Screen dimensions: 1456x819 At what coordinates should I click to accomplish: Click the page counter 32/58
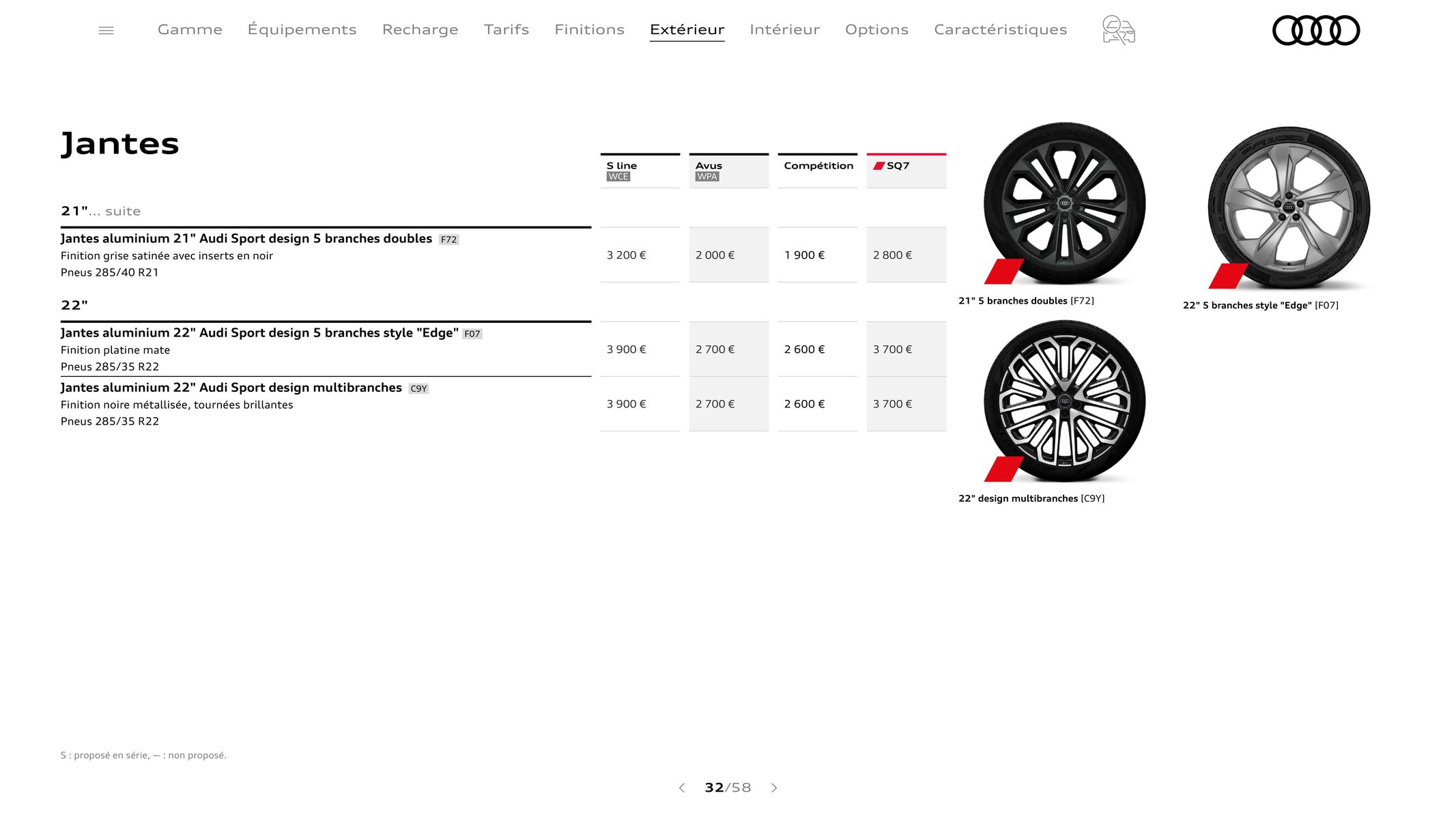pos(728,788)
